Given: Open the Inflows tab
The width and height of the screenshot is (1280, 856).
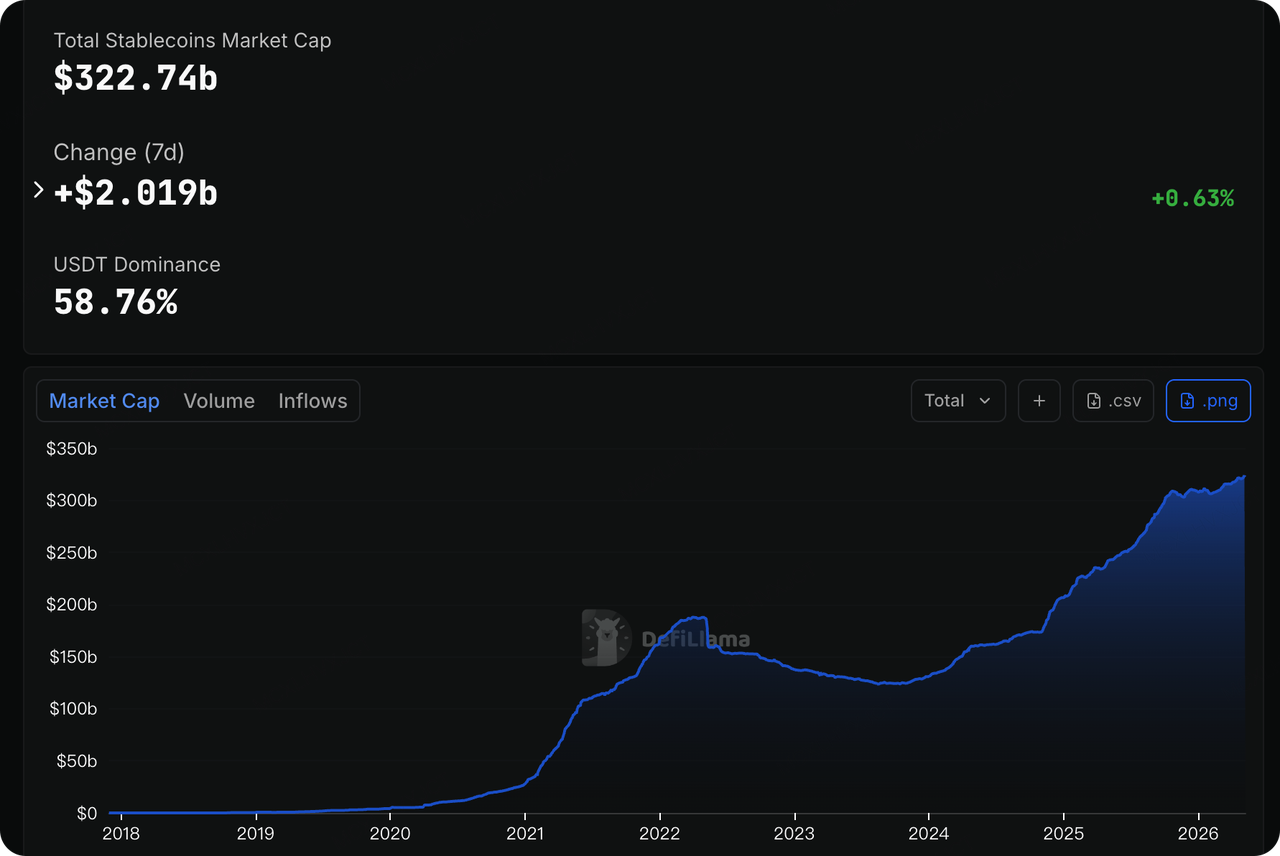Looking at the screenshot, I should (313, 401).
